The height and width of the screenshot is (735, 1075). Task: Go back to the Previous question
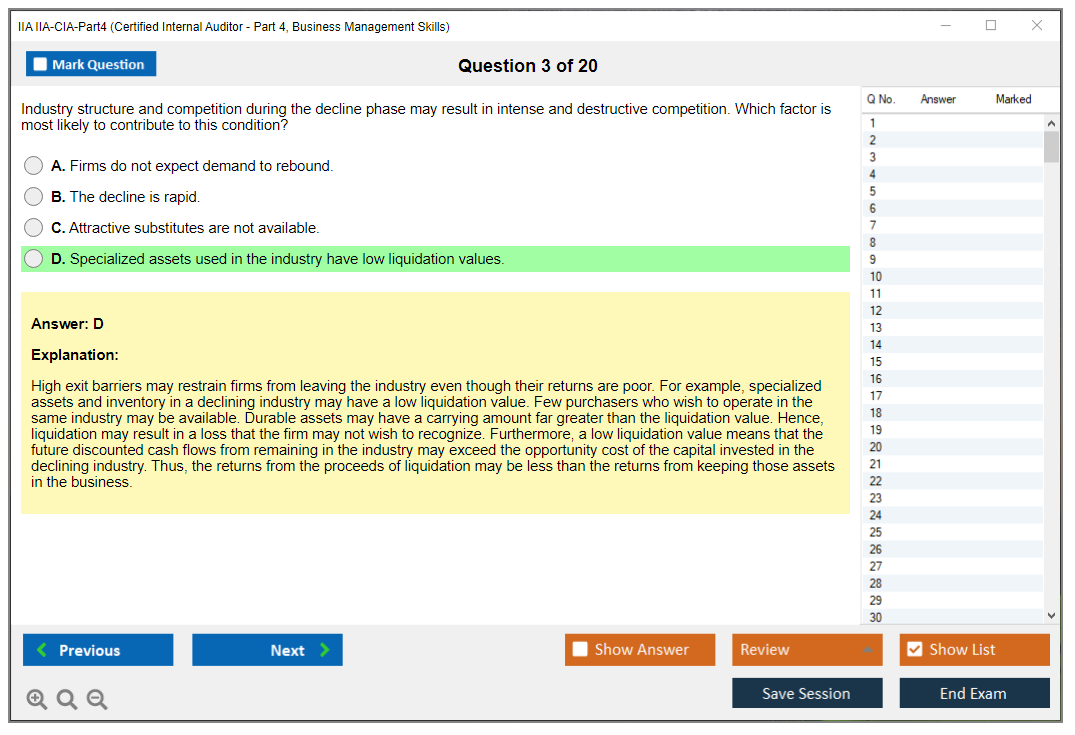click(x=98, y=650)
